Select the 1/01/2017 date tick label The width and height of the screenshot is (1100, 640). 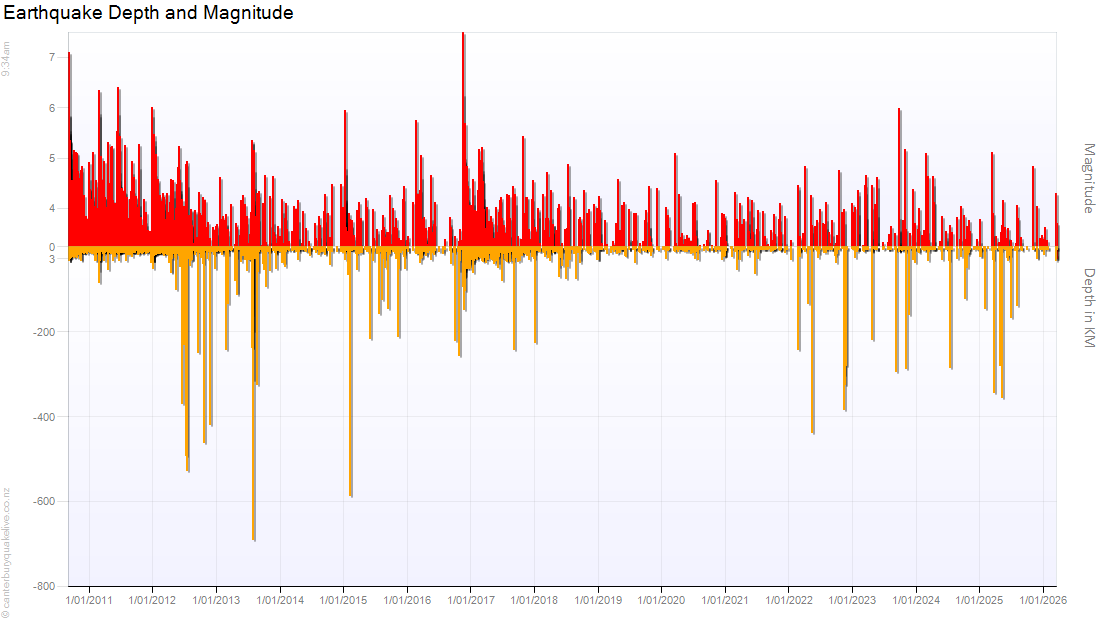[x=471, y=601]
